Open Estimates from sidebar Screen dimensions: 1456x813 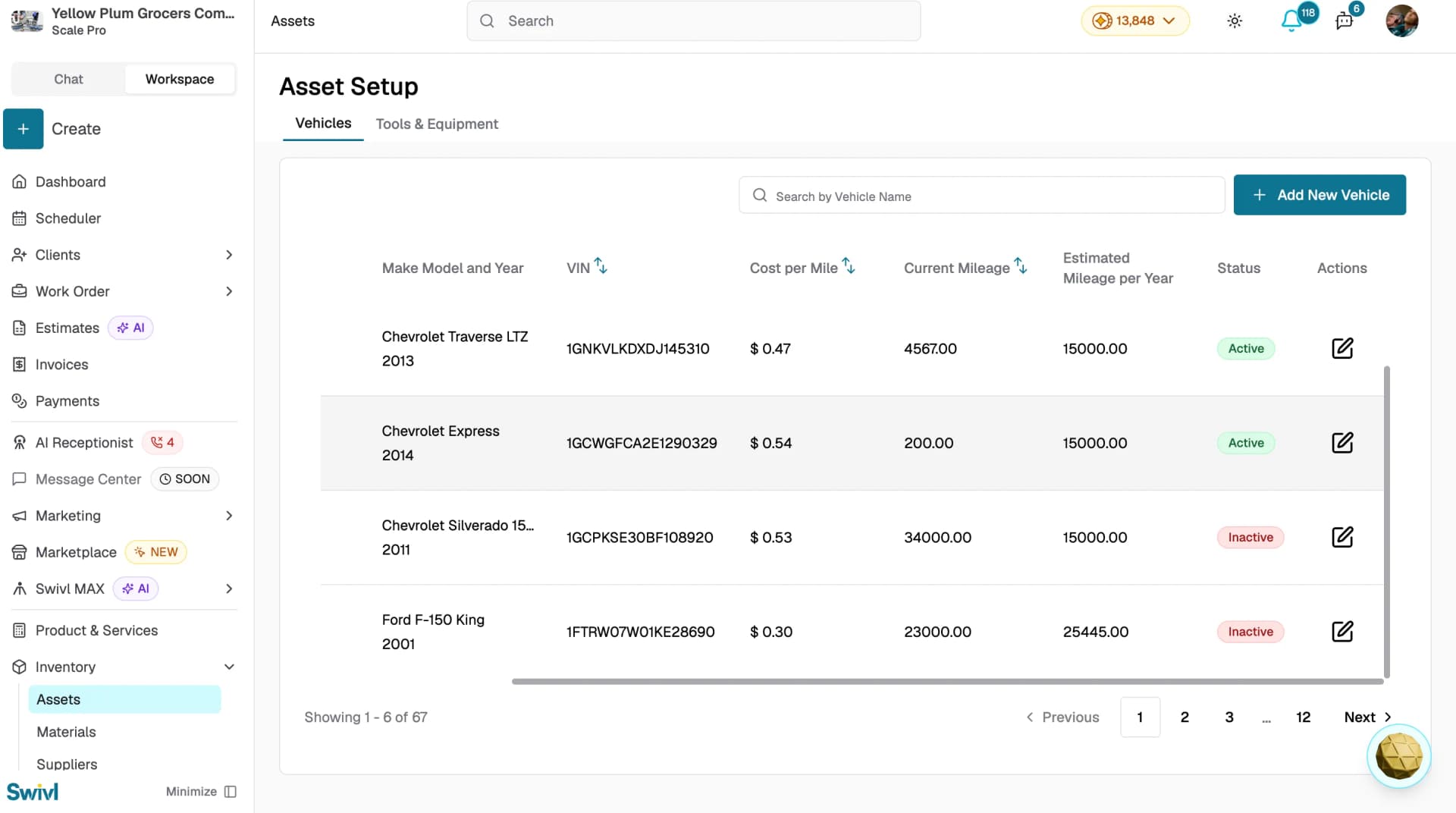(x=67, y=328)
